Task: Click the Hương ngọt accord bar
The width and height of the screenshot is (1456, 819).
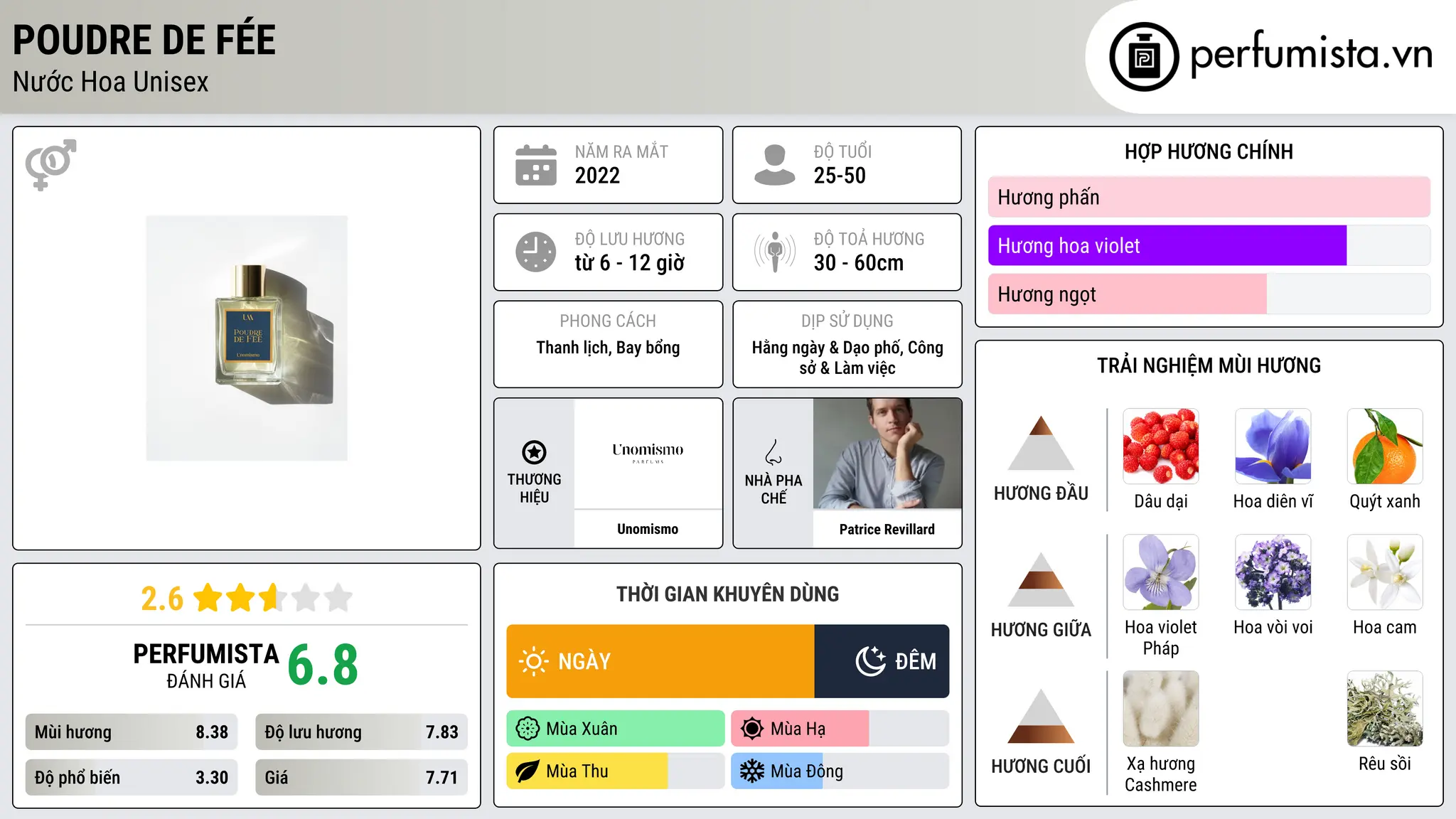Action: point(1209,294)
